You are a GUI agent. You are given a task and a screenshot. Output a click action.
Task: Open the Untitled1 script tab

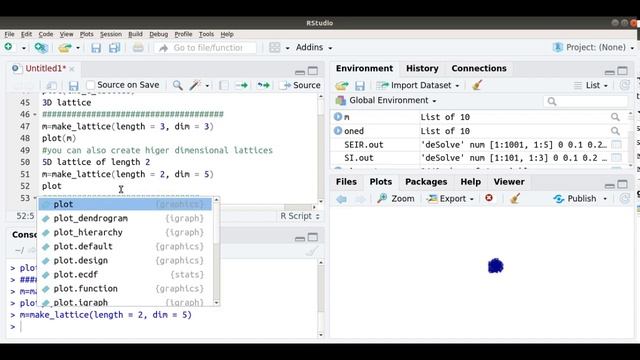pos(45,69)
